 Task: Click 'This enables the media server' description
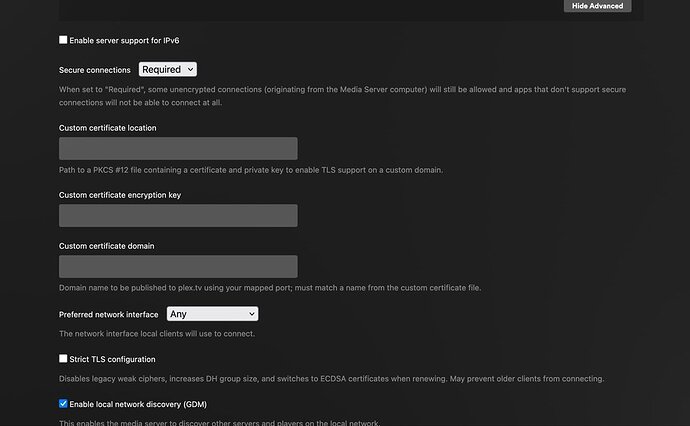219,422
